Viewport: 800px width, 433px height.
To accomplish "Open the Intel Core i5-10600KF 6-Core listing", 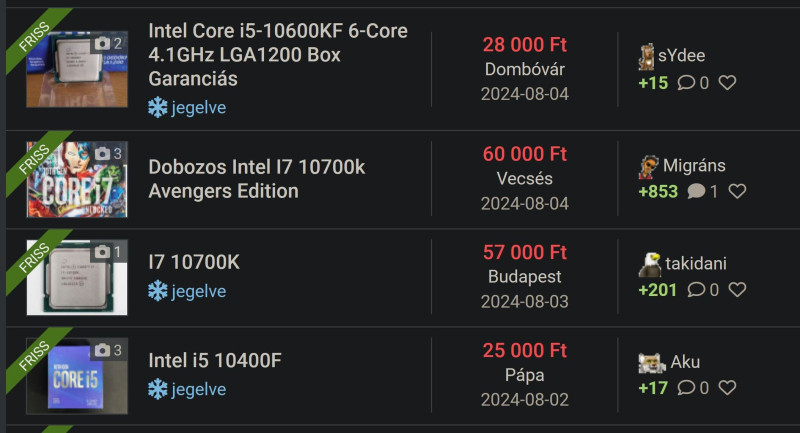I will (278, 55).
